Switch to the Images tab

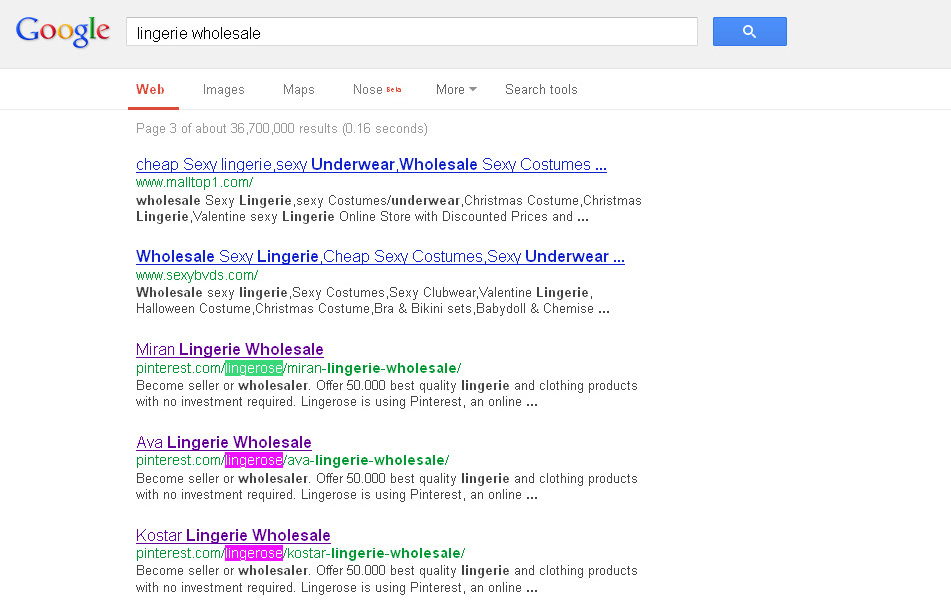223,90
